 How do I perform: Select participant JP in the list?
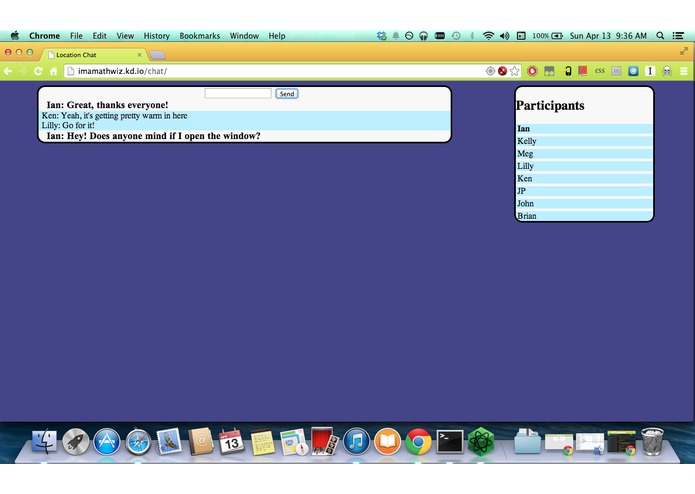click(584, 191)
